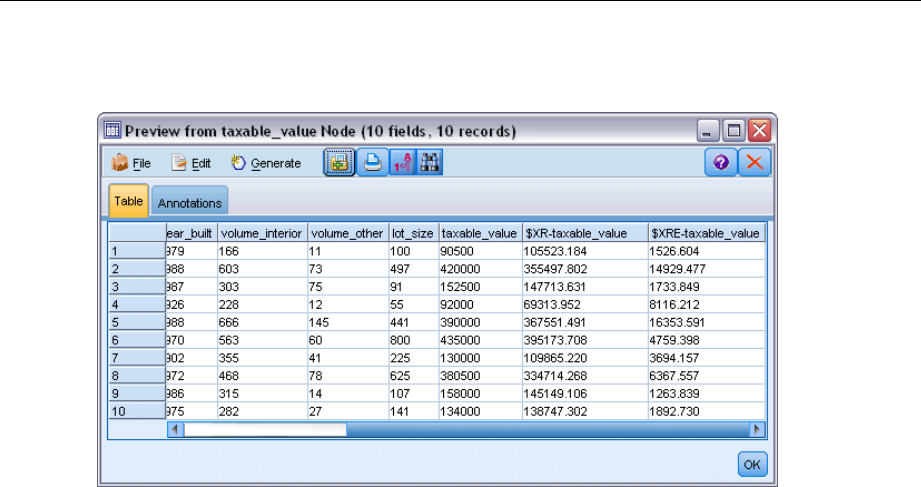The height and width of the screenshot is (487, 921).
Task: Click the record number sort icon
Action: (401, 163)
